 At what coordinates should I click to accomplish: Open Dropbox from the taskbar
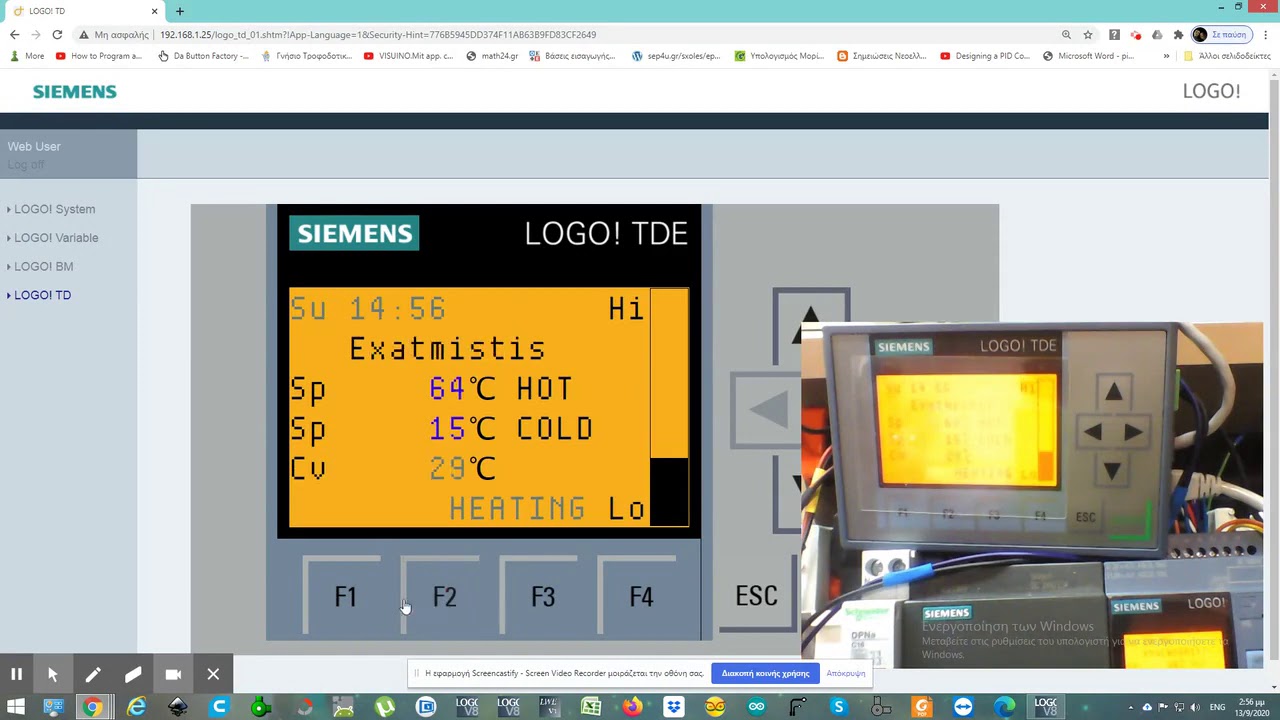point(674,707)
